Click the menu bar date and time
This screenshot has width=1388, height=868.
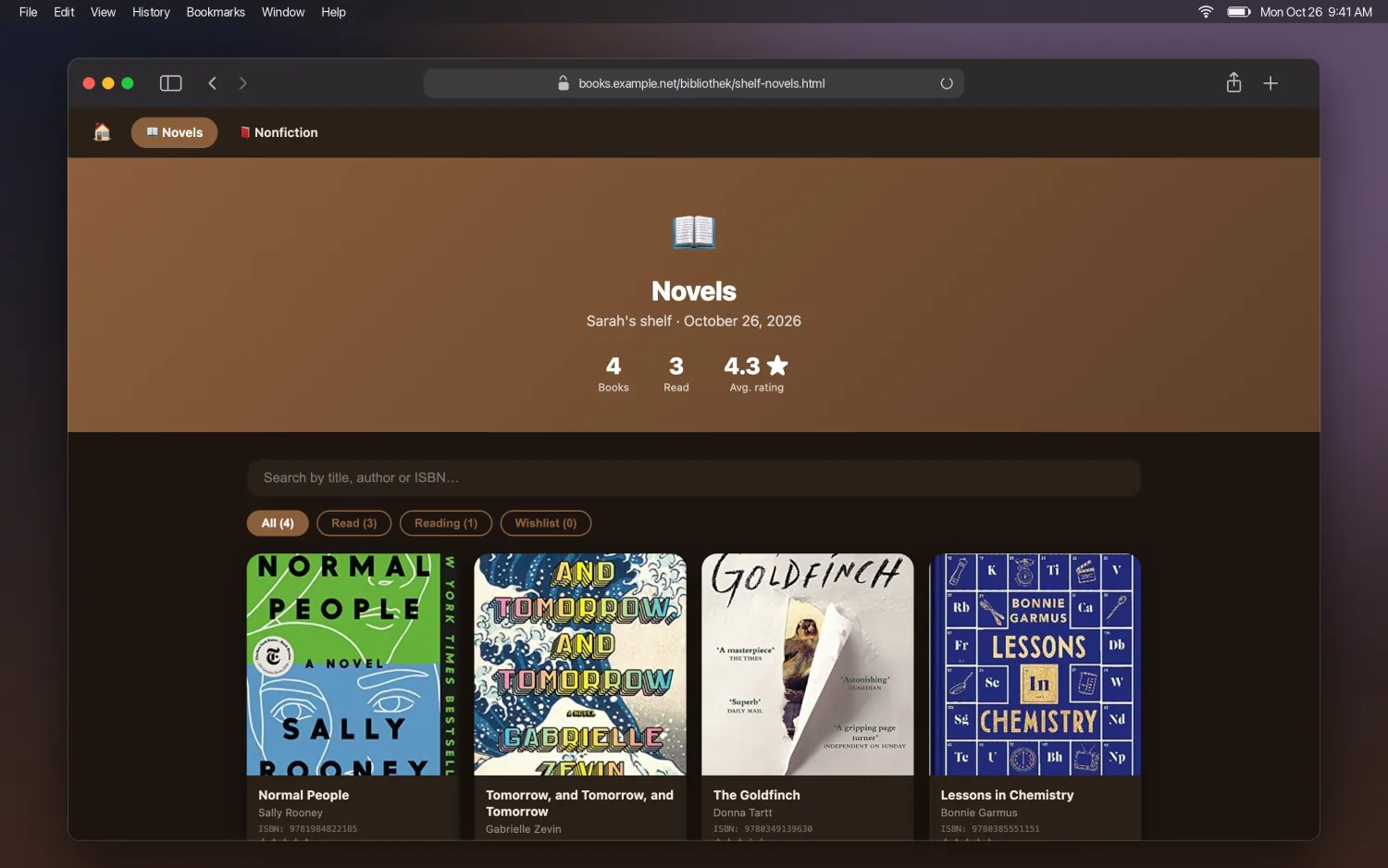[x=1316, y=12]
